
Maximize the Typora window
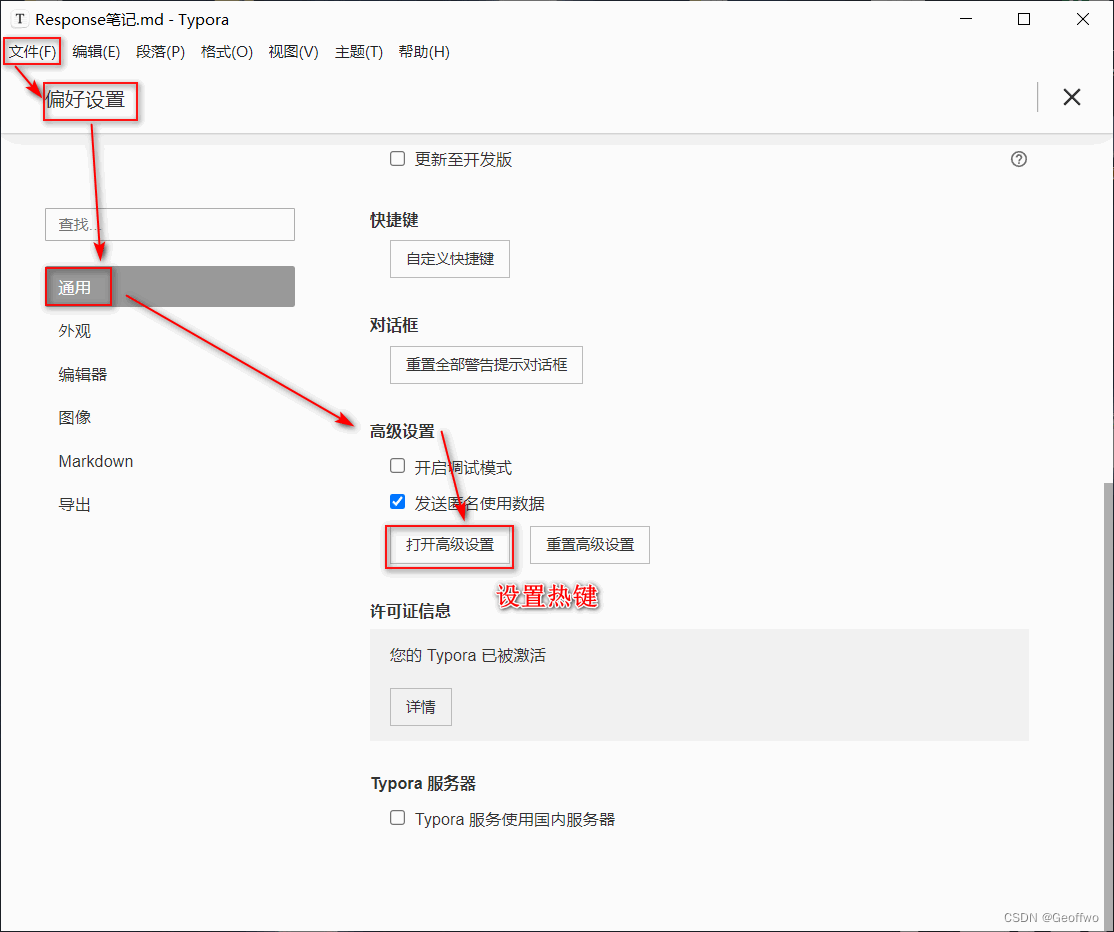[x=1024, y=19]
